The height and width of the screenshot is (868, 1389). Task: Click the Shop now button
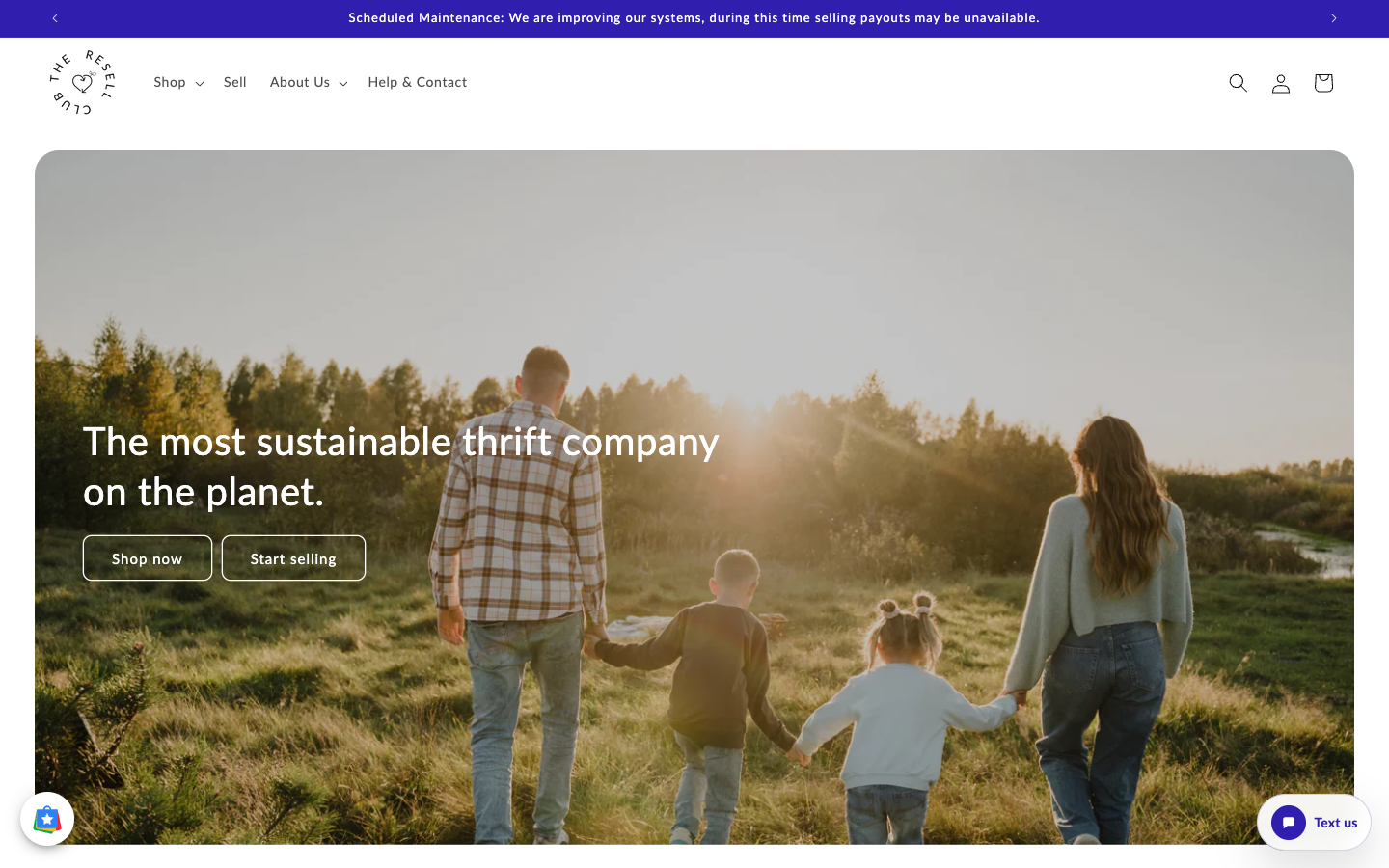[x=147, y=557]
